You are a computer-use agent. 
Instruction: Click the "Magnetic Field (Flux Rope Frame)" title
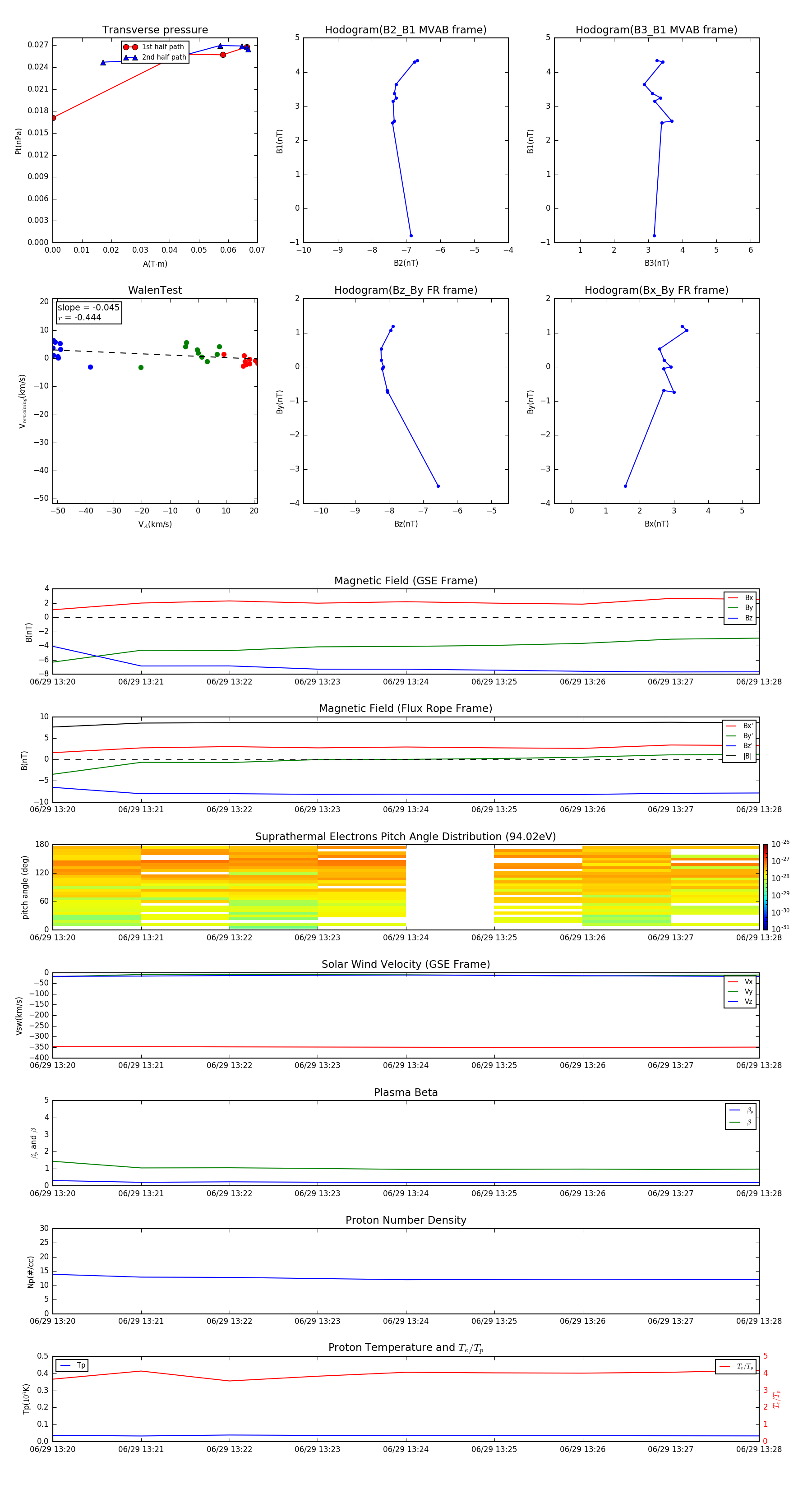tap(405, 709)
